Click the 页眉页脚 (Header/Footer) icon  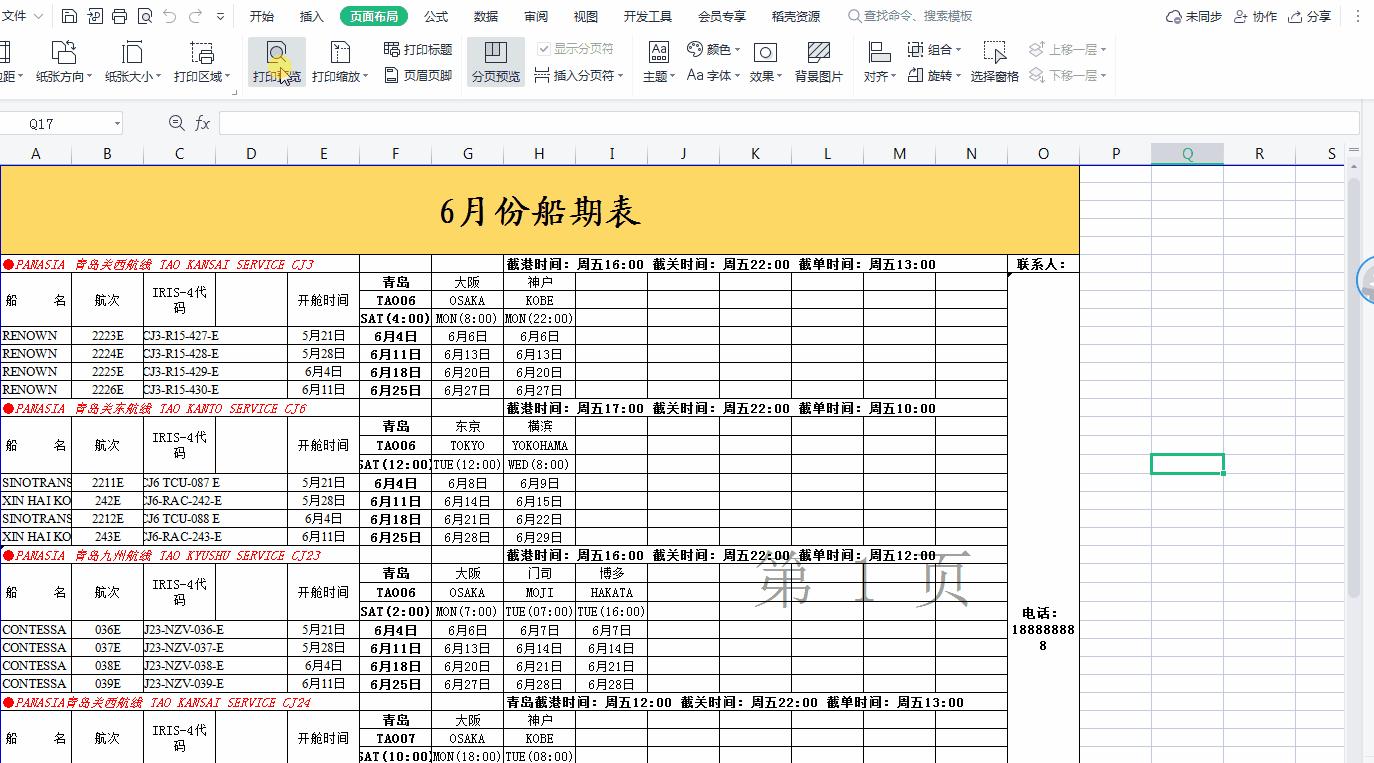tap(417, 74)
